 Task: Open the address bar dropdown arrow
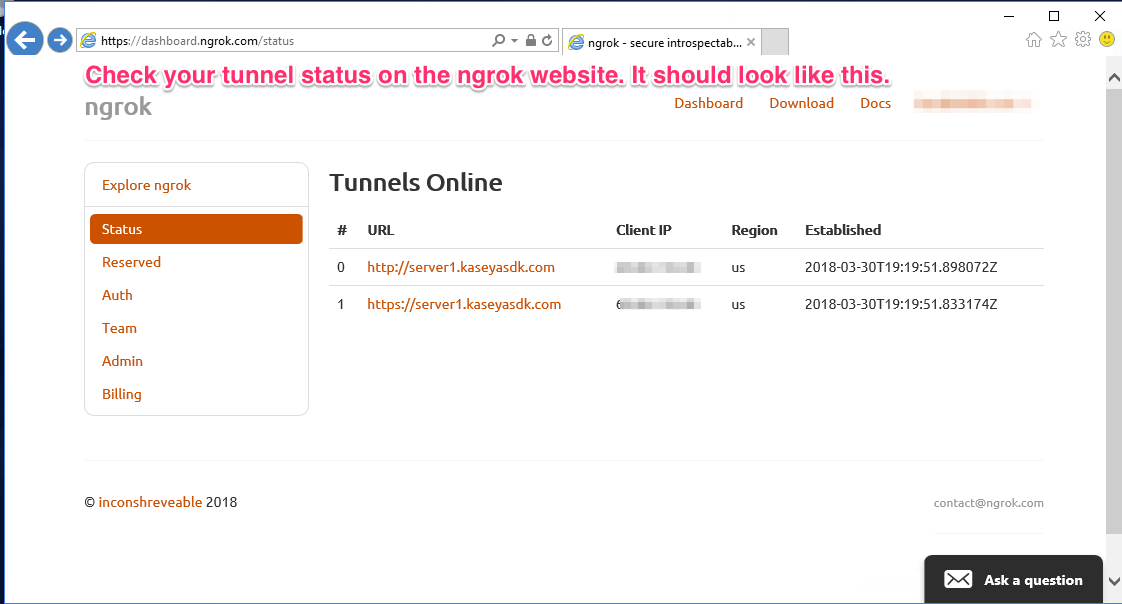tap(514, 41)
